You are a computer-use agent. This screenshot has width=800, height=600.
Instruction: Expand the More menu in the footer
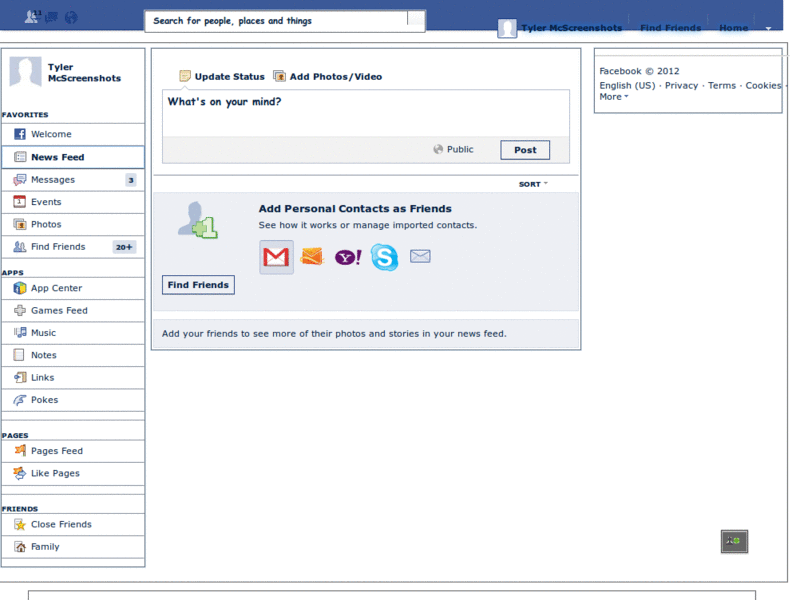click(612, 97)
